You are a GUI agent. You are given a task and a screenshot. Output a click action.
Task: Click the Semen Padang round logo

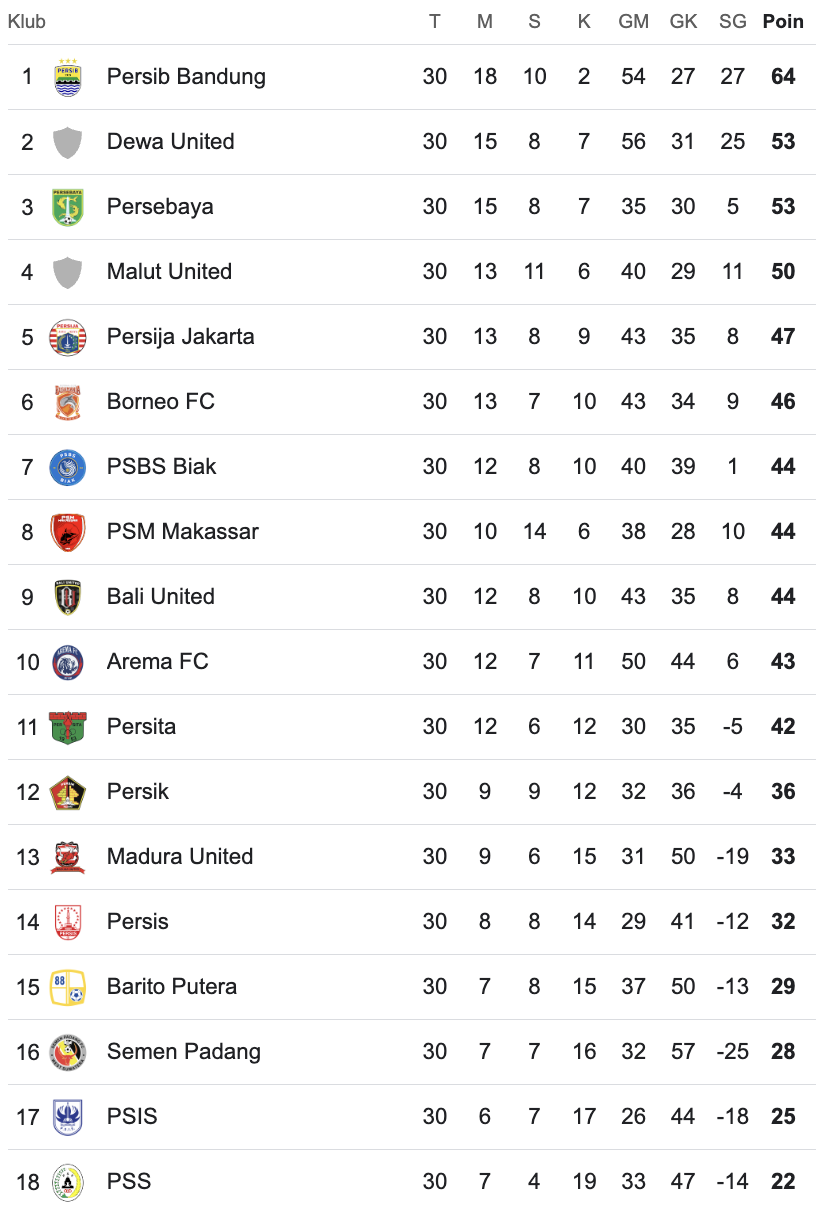pos(67,1052)
